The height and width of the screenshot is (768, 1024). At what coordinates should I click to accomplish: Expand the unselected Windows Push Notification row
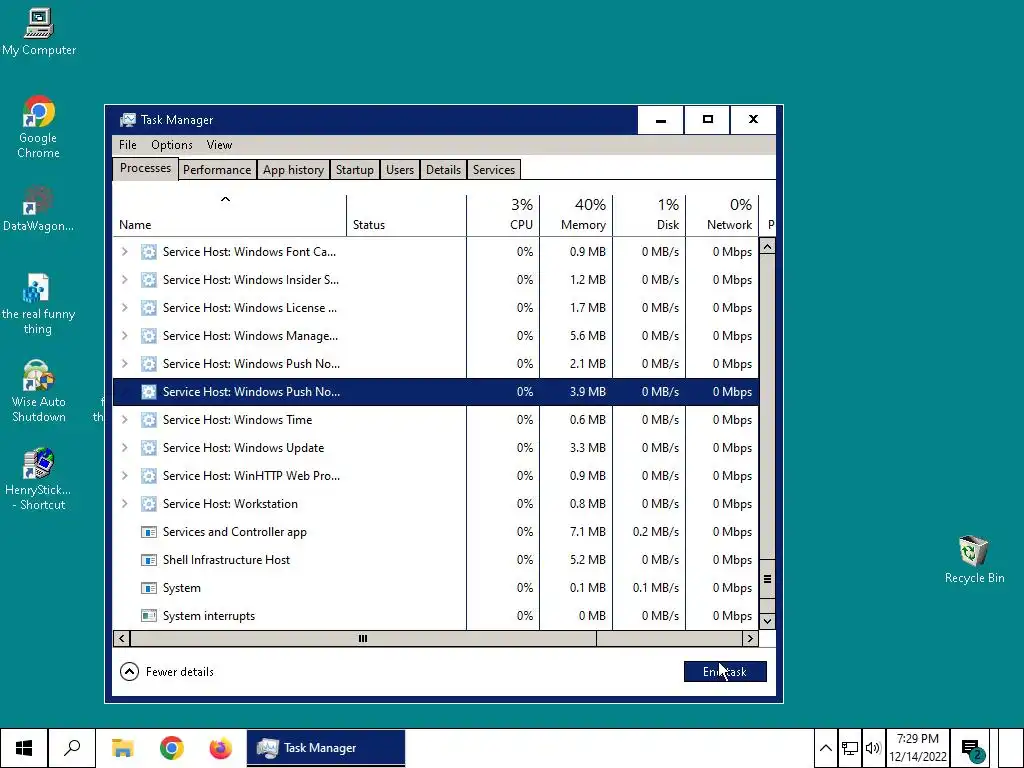point(125,364)
